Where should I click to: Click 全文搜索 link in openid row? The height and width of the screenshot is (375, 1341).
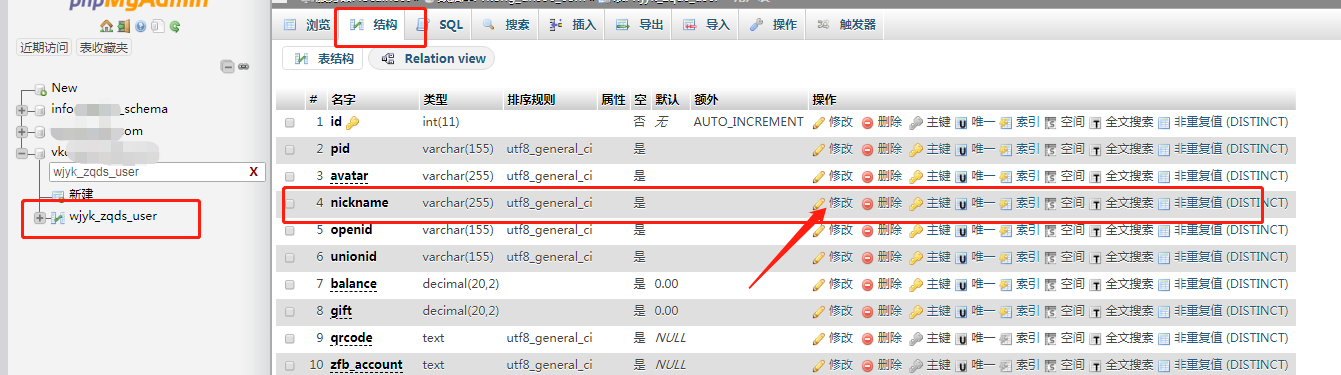coord(1129,230)
